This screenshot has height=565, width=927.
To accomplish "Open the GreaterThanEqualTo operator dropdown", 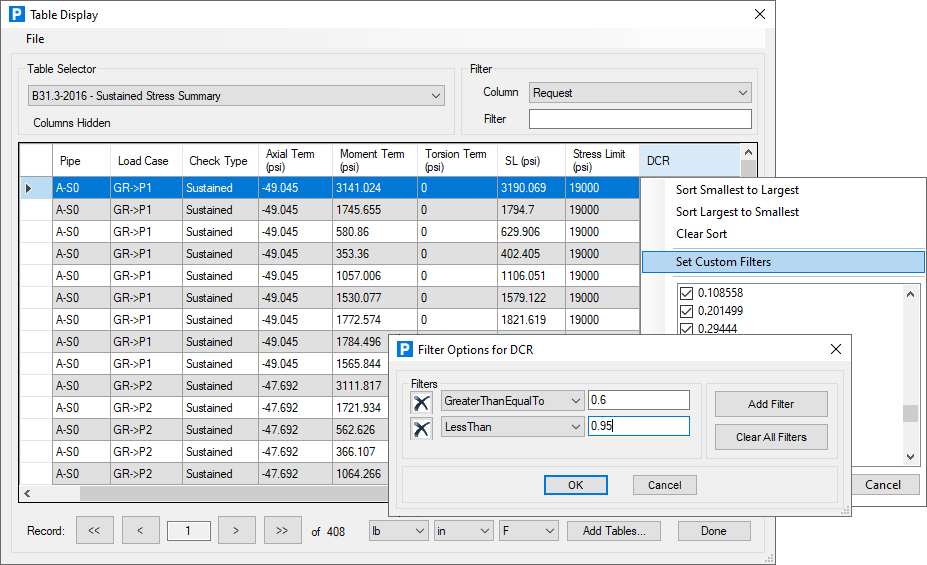I will point(513,401).
